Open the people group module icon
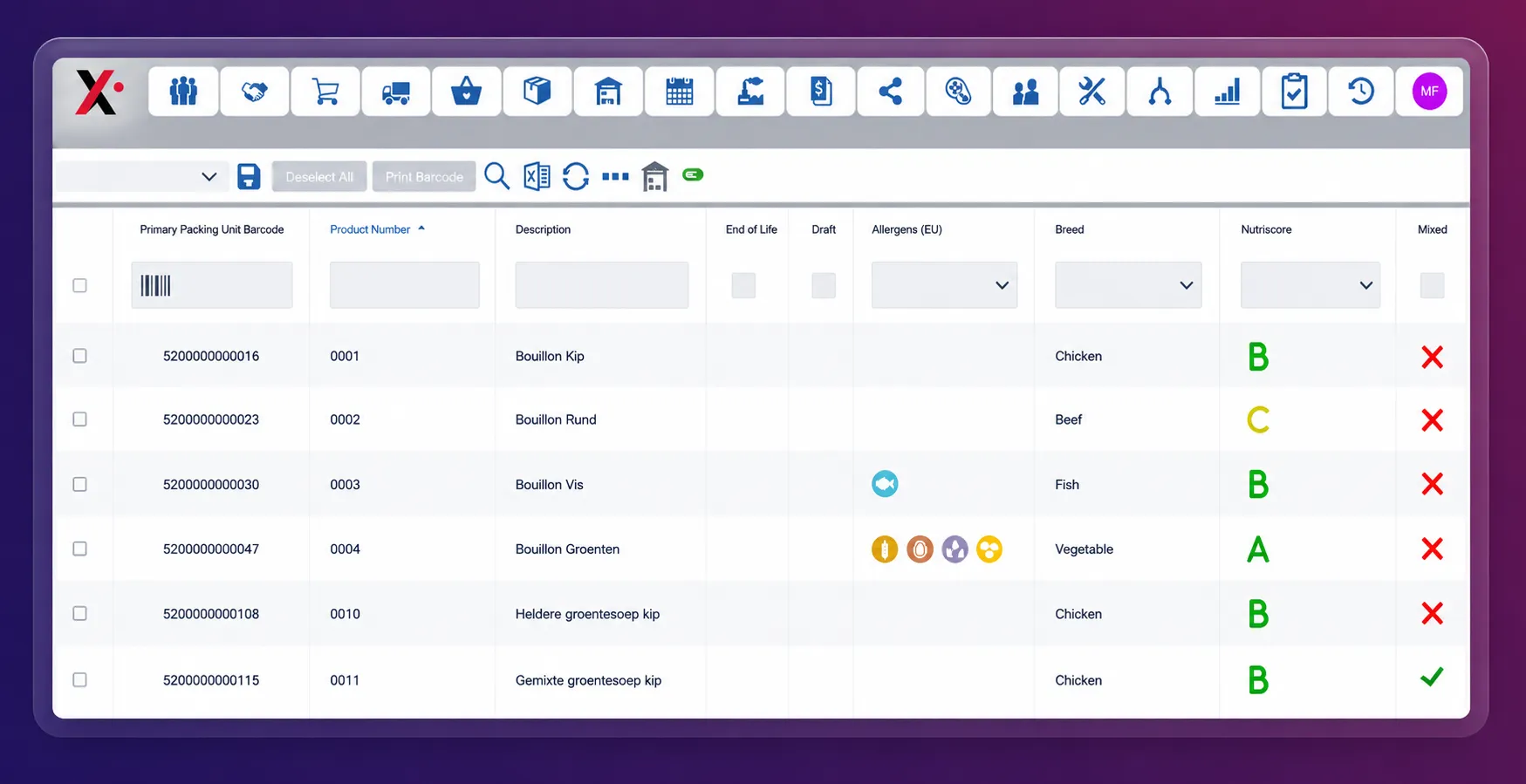The width and height of the screenshot is (1526, 784). 183,91
